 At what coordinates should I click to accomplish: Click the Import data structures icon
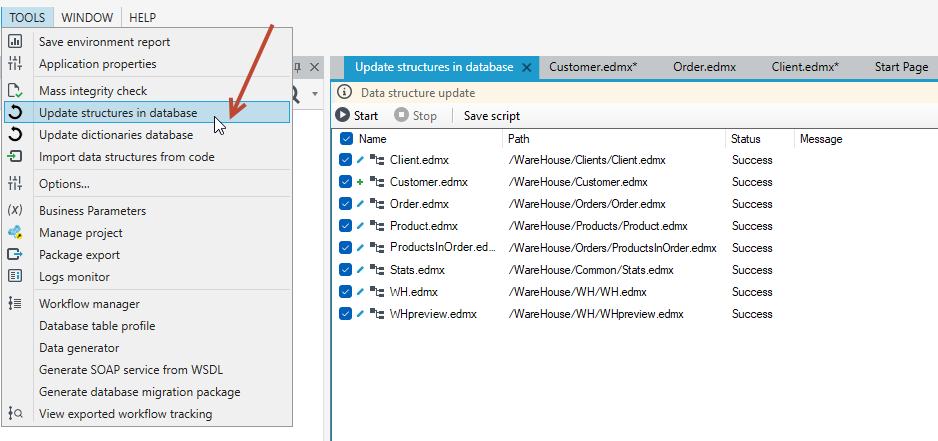coord(15,157)
